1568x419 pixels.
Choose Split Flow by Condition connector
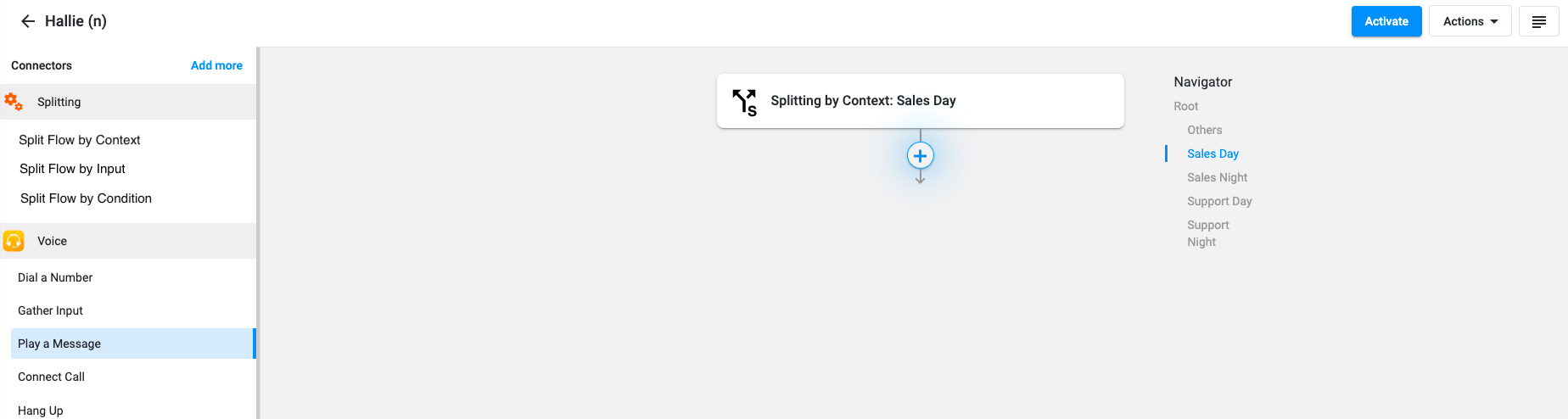[86, 198]
